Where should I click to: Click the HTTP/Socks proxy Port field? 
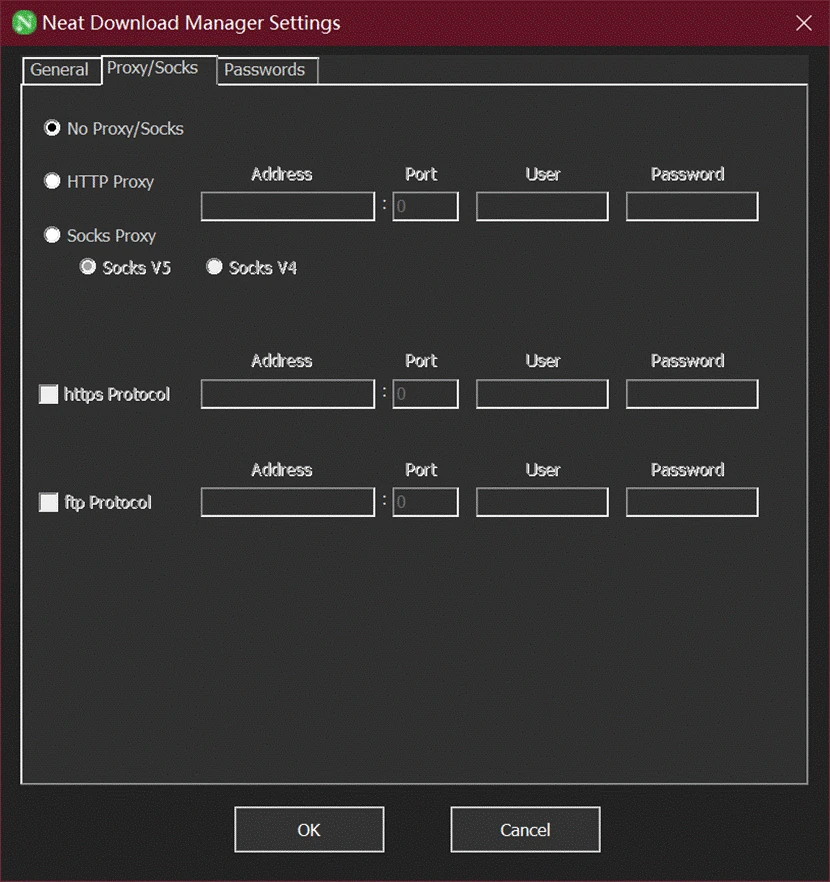tap(426, 206)
